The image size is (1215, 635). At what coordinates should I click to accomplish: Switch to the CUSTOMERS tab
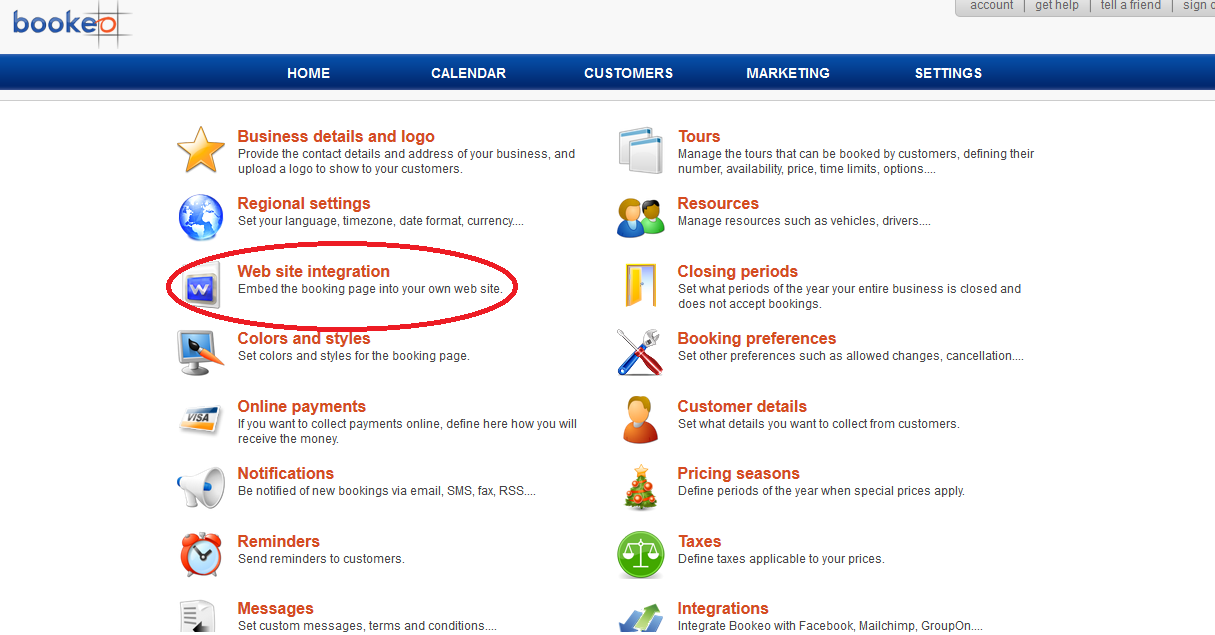point(628,73)
